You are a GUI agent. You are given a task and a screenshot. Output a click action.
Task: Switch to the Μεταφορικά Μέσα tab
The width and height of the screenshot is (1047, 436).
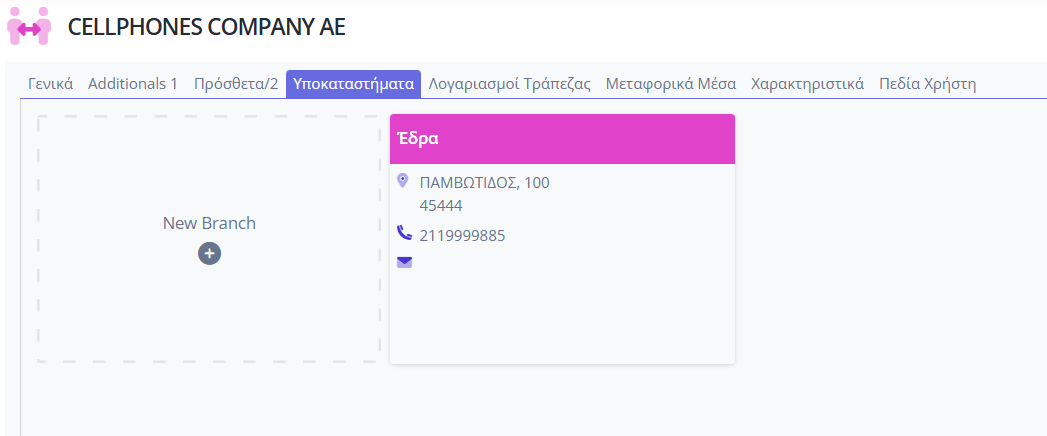pos(670,84)
